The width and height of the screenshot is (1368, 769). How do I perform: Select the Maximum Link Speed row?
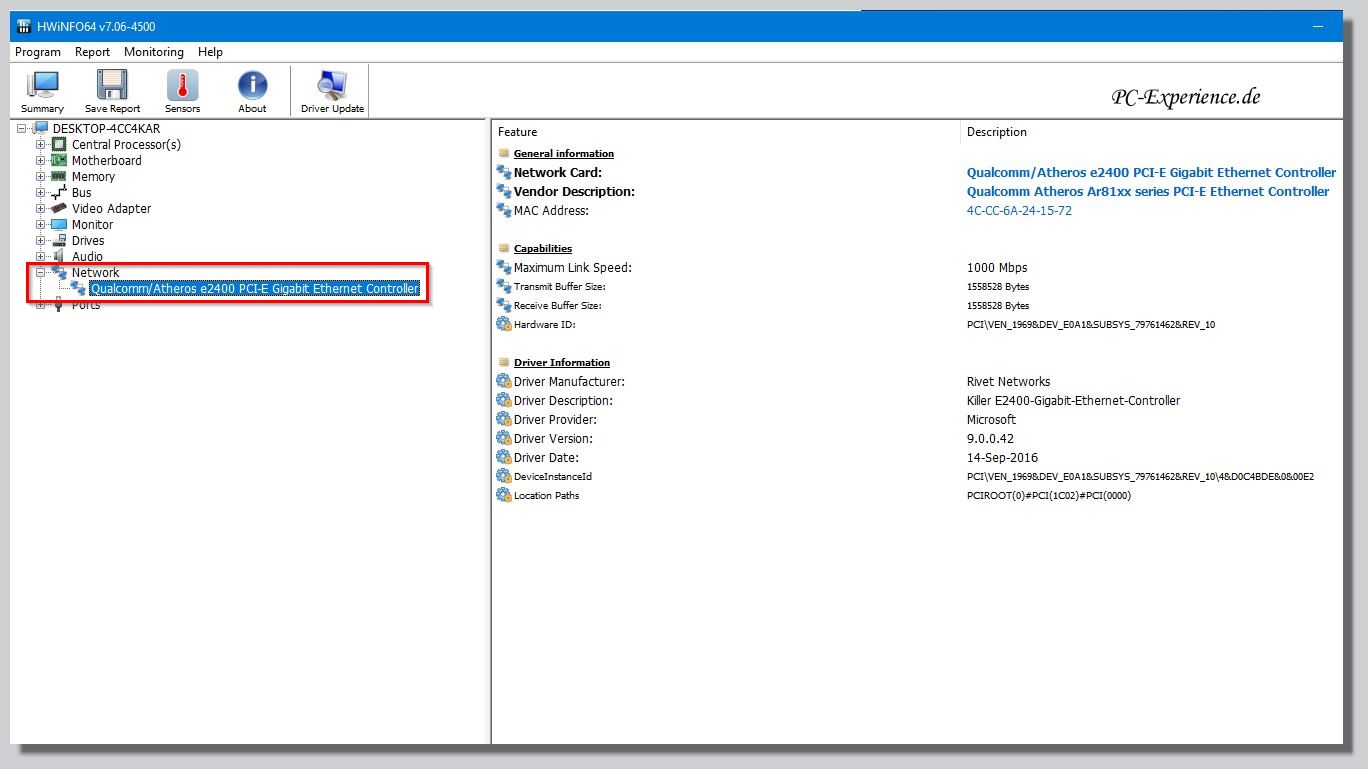(x=918, y=268)
